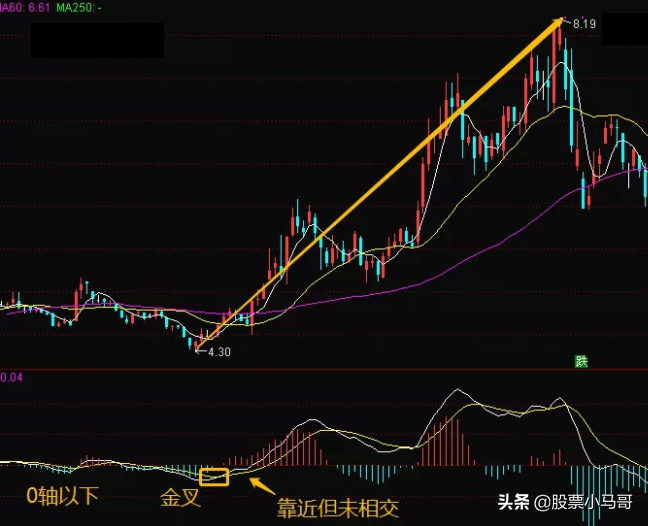The height and width of the screenshot is (526, 648).
Task: Click the black redacted box near MA labels
Action: point(98,40)
